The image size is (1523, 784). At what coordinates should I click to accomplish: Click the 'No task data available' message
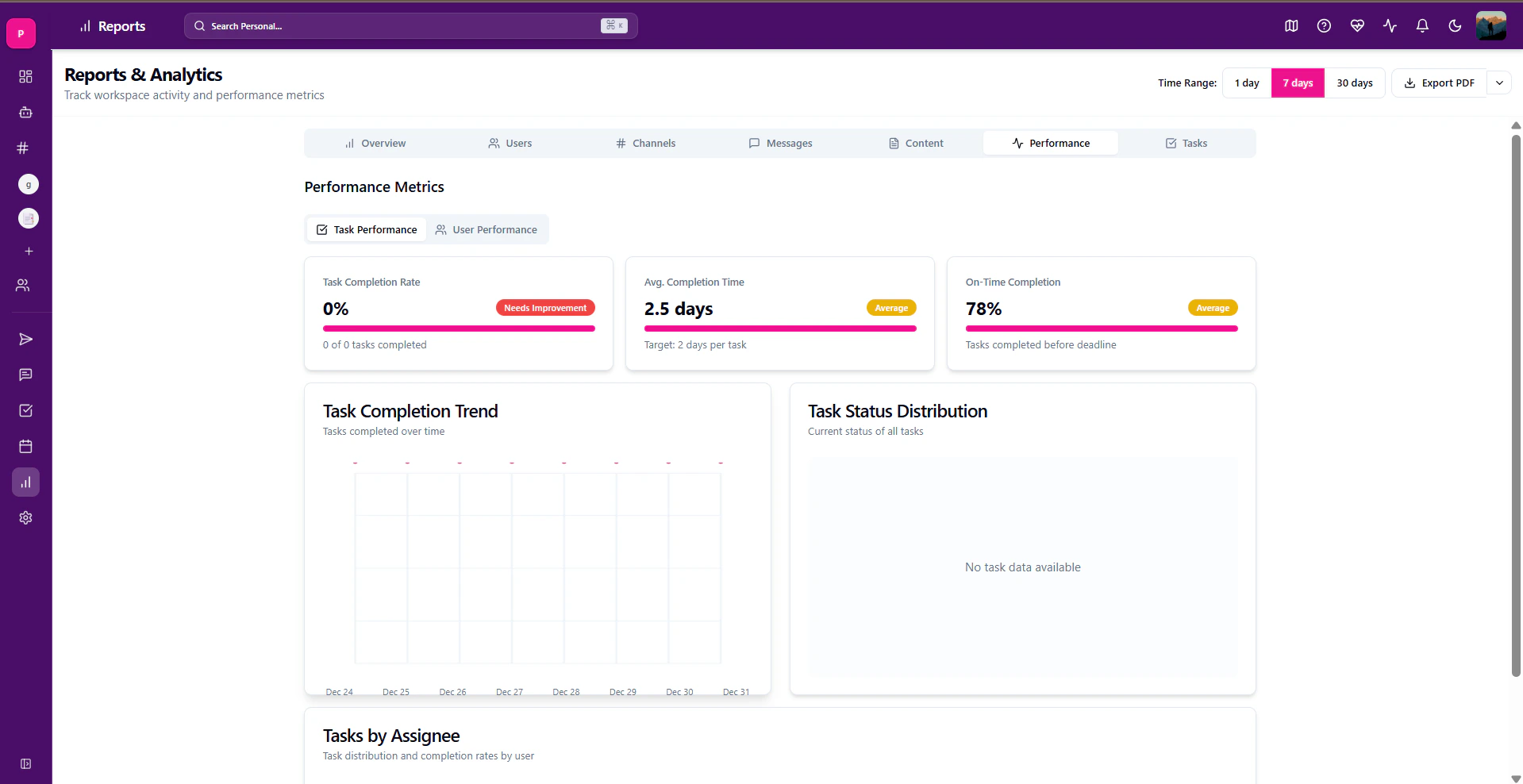(1022, 567)
